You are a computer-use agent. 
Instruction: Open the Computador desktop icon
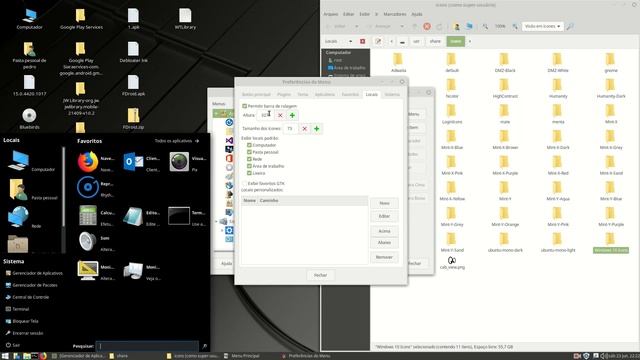(29, 19)
